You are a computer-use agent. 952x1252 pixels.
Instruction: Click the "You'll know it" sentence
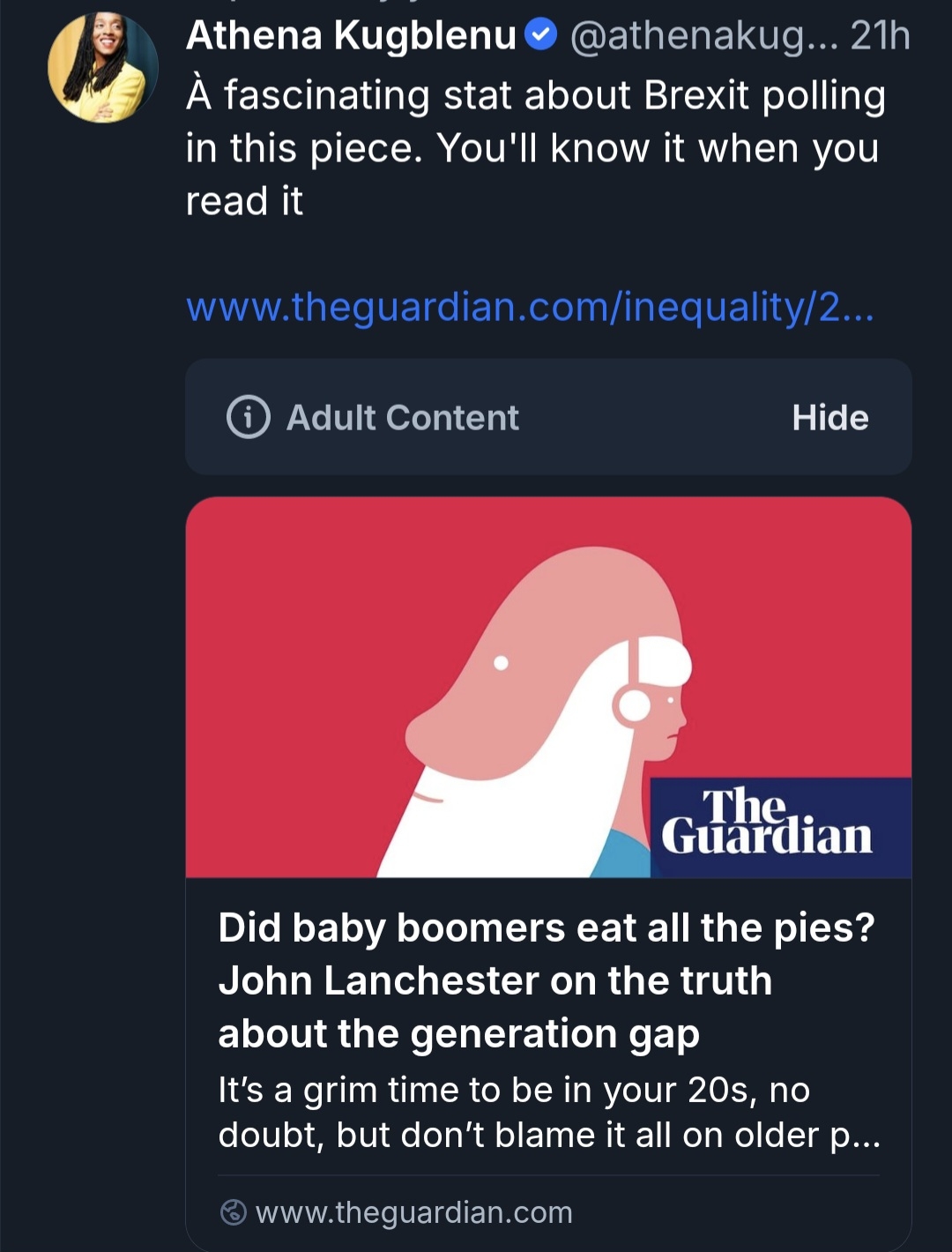click(657, 149)
